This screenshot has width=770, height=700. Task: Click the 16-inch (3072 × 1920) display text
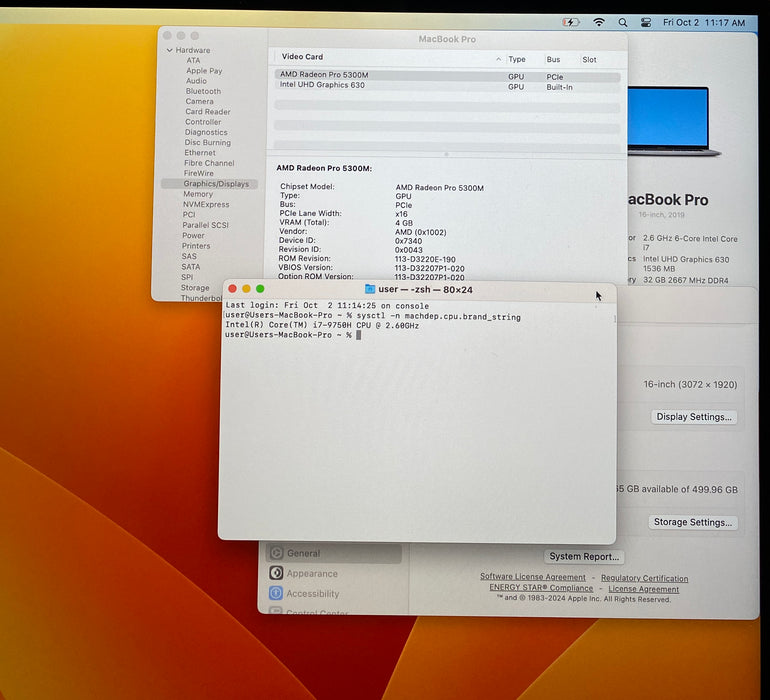click(690, 384)
